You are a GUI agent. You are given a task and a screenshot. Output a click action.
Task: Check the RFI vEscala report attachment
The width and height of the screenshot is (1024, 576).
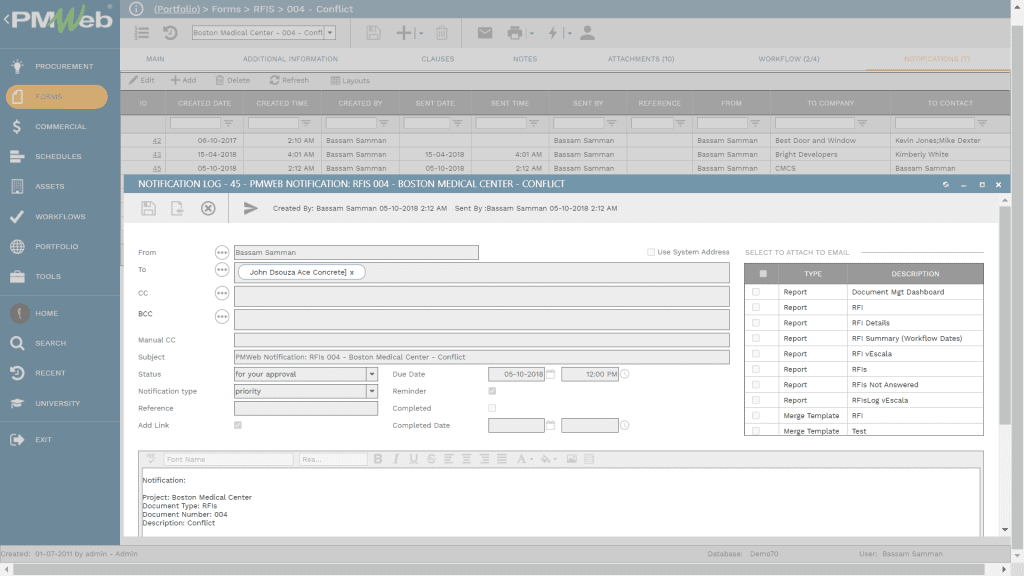(756, 354)
